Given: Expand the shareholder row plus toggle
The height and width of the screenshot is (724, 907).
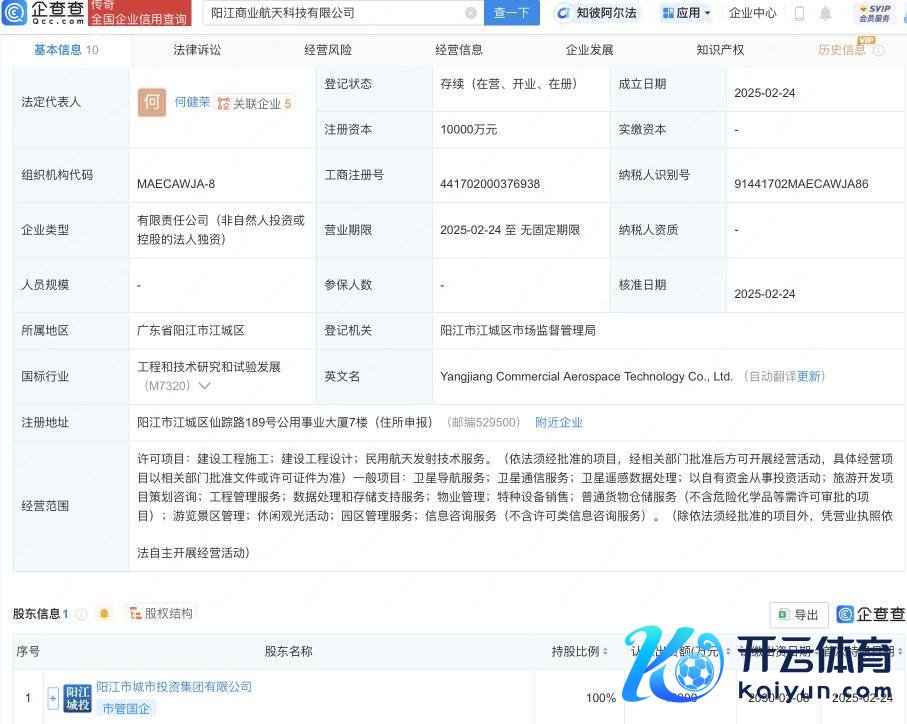Looking at the screenshot, I should pyautogui.click(x=53, y=698).
